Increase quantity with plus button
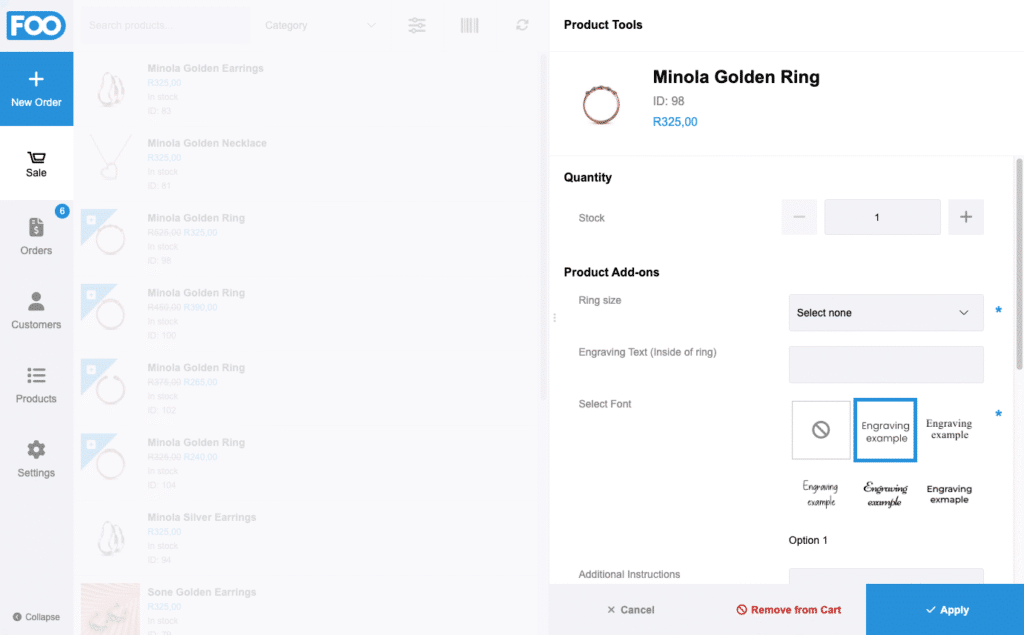 [x=965, y=217]
